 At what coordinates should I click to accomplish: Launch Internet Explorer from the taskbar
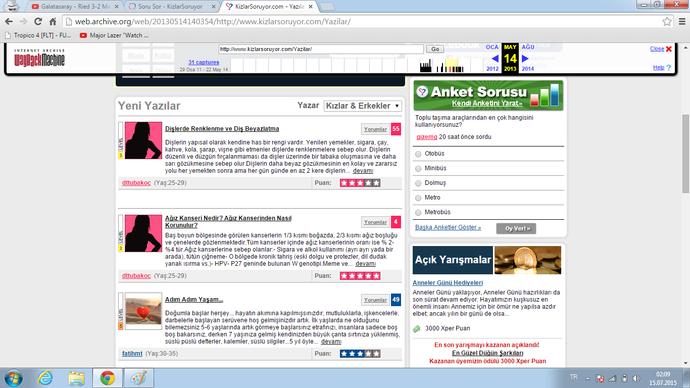tap(45, 378)
